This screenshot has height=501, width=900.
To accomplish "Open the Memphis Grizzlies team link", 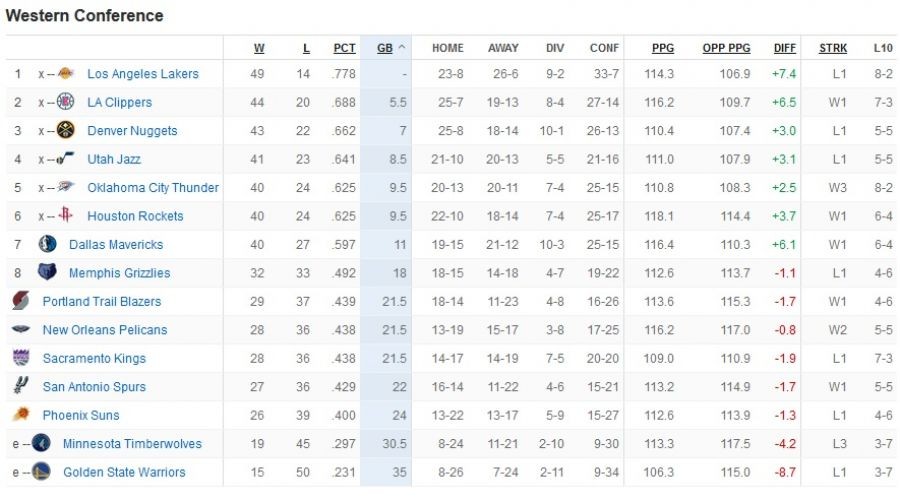I will point(119,273).
